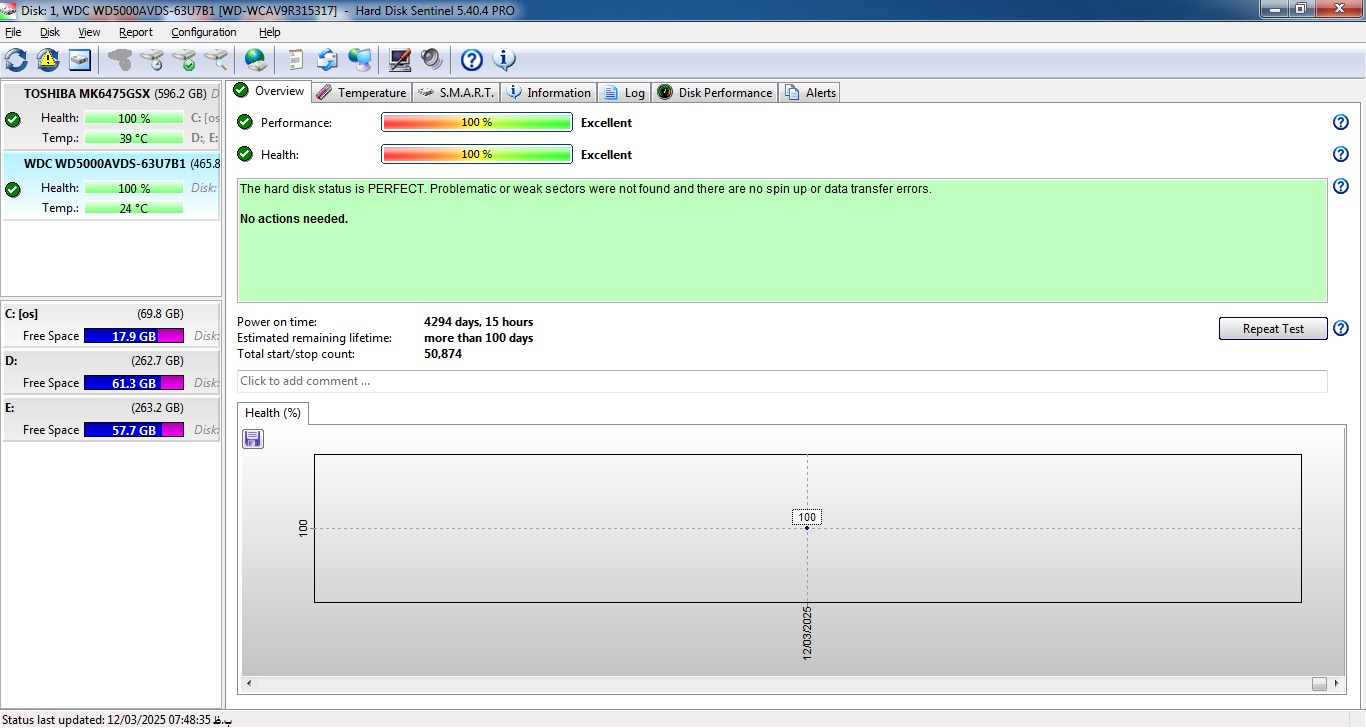Save the health graph with the floppy icon
The image size is (1366, 728).
(253, 439)
